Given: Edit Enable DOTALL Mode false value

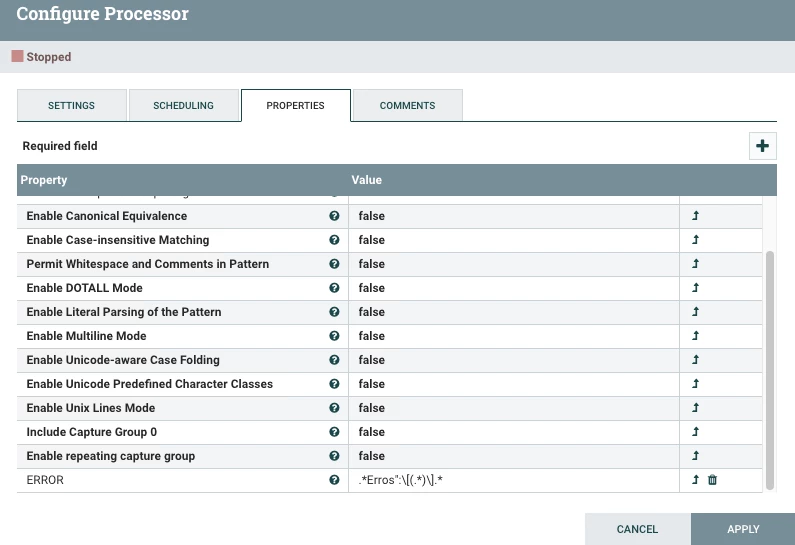Looking at the screenshot, I should tap(514, 288).
